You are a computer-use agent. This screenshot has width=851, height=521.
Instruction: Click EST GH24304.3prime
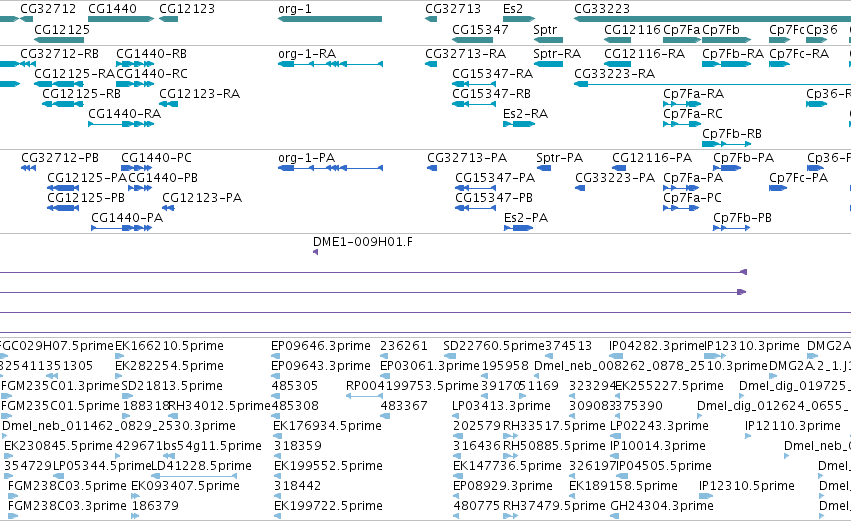tap(662, 506)
